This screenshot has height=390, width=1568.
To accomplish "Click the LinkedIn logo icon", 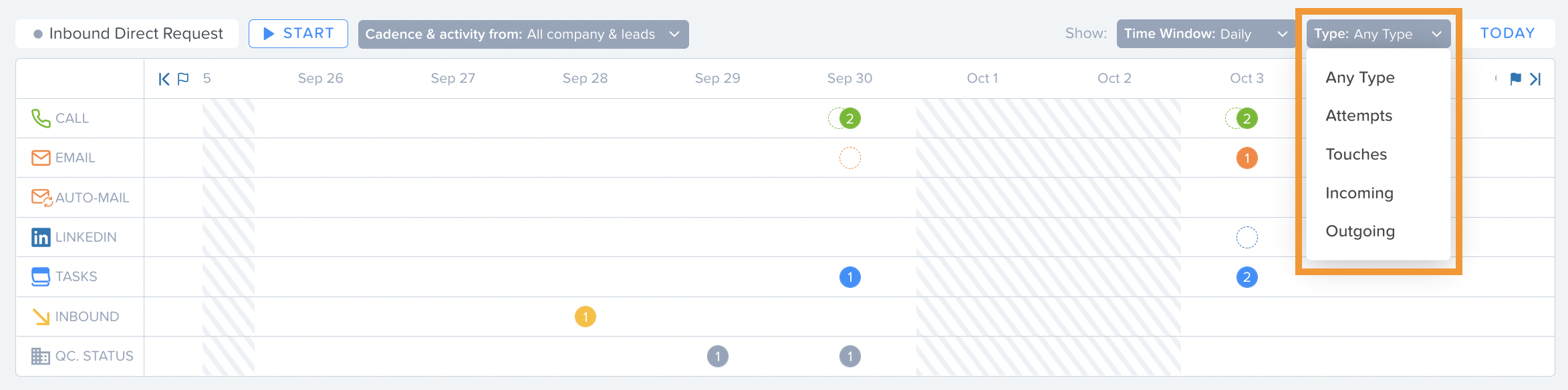I will 41,237.
